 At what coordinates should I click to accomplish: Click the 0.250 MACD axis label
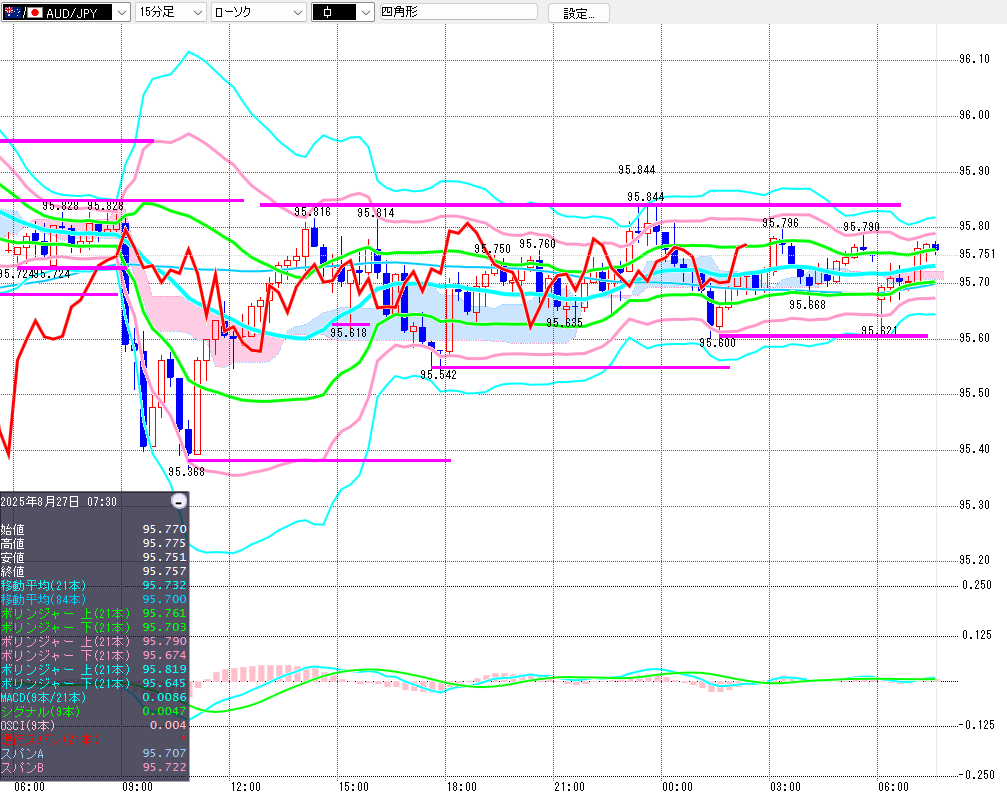point(977,585)
